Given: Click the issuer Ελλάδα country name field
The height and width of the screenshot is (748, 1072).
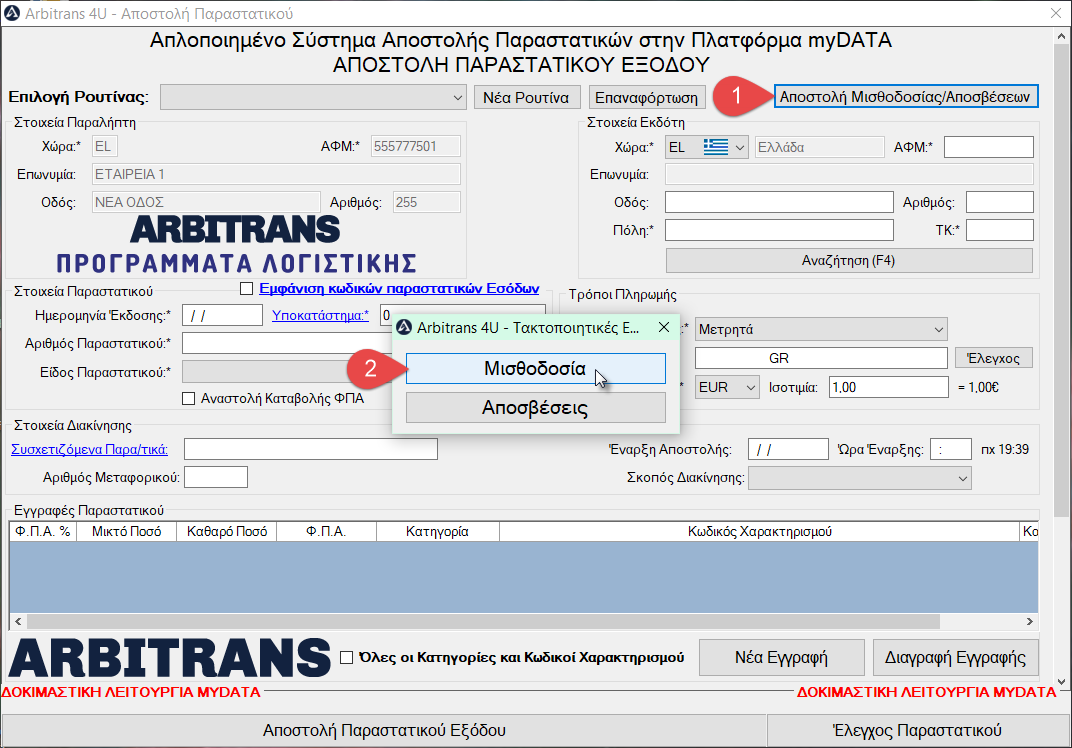Looking at the screenshot, I should (x=820, y=147).
